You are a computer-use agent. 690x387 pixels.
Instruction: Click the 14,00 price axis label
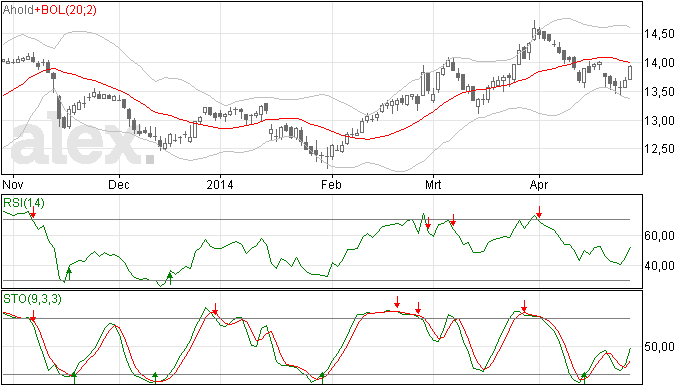(x=659, y=63)
